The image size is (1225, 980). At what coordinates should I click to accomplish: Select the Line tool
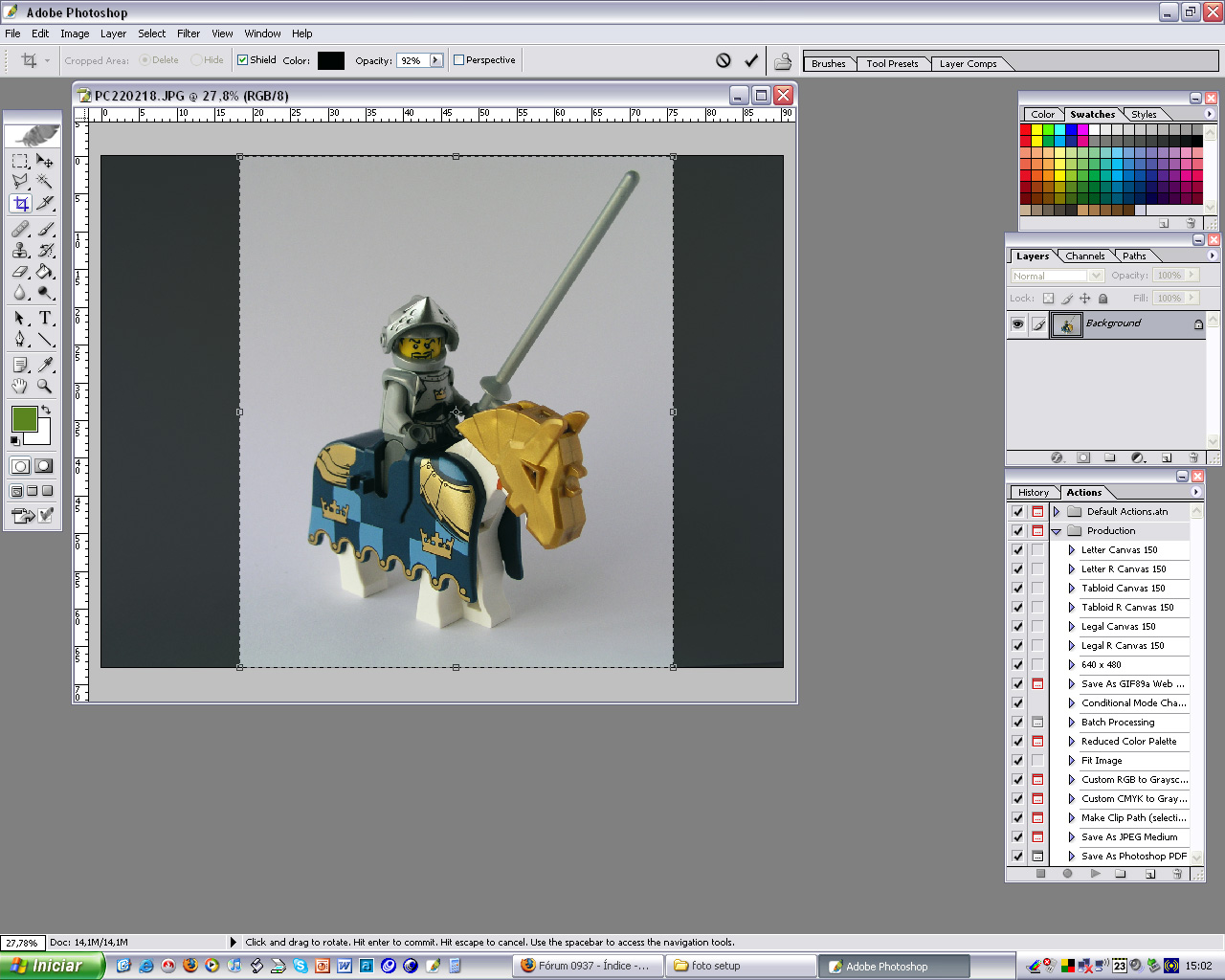click(45, 339)
